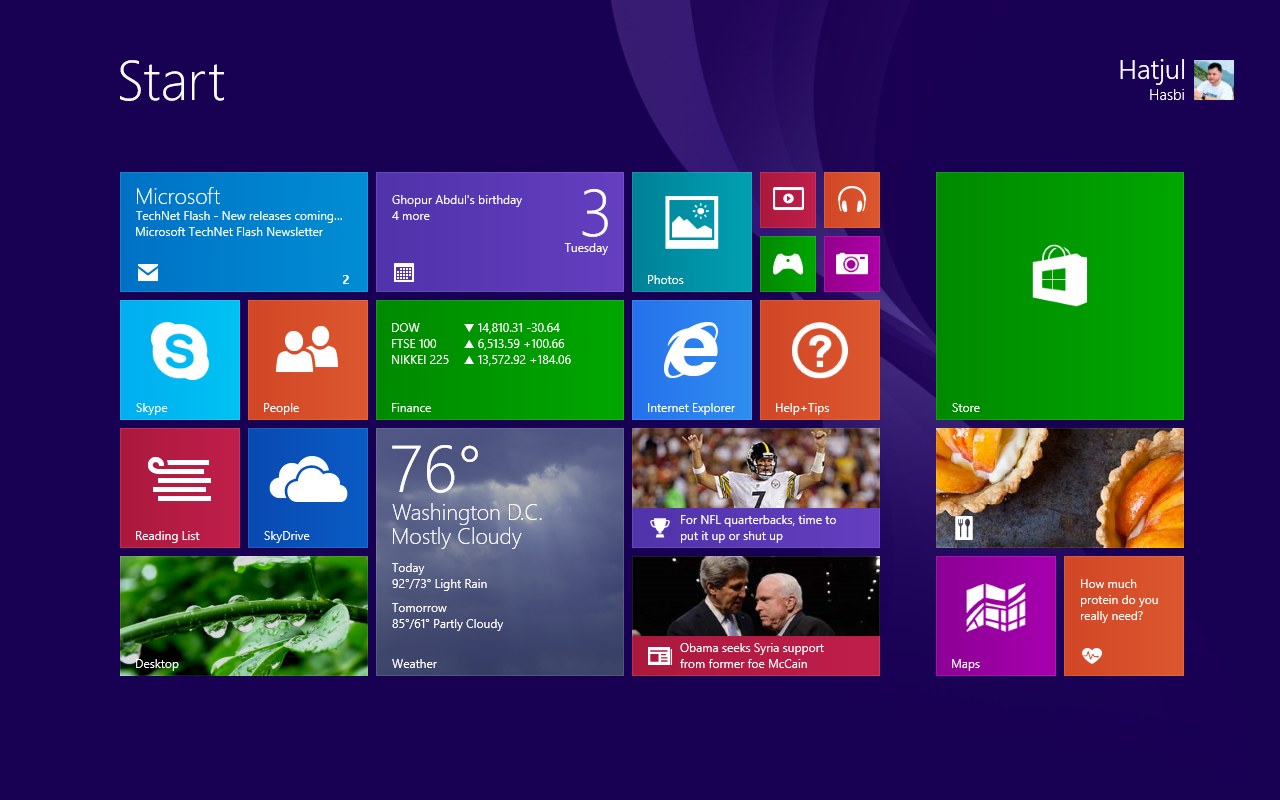Switch to the Desktop tile
1280x800 pixels.
244,616
